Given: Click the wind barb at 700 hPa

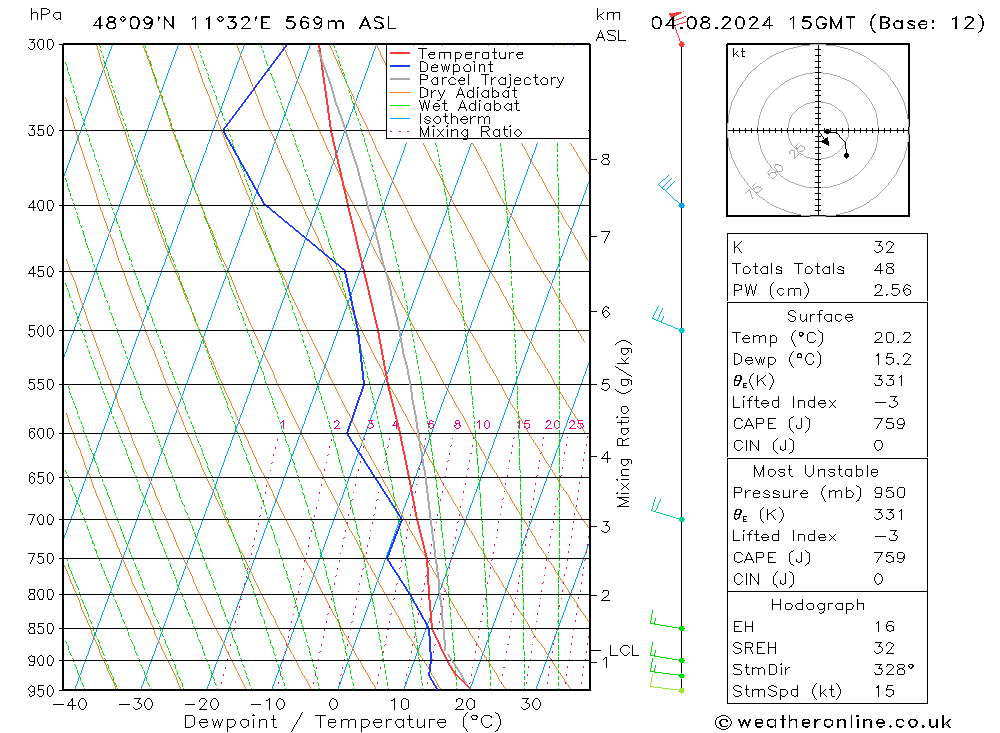Looking at the screenshot, I should [x=667, y=510].
